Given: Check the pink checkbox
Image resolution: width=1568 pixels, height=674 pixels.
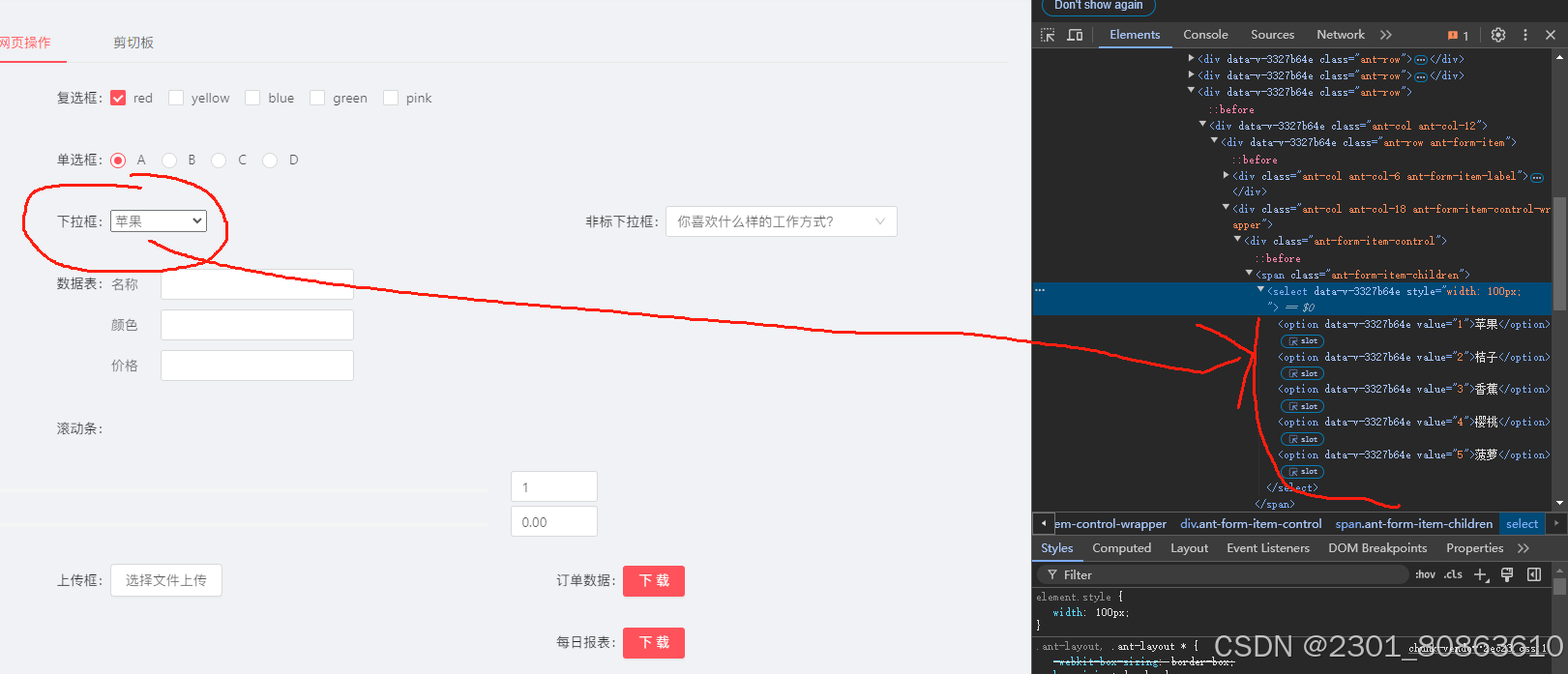Looking at the screenshot, I should 391,98.
